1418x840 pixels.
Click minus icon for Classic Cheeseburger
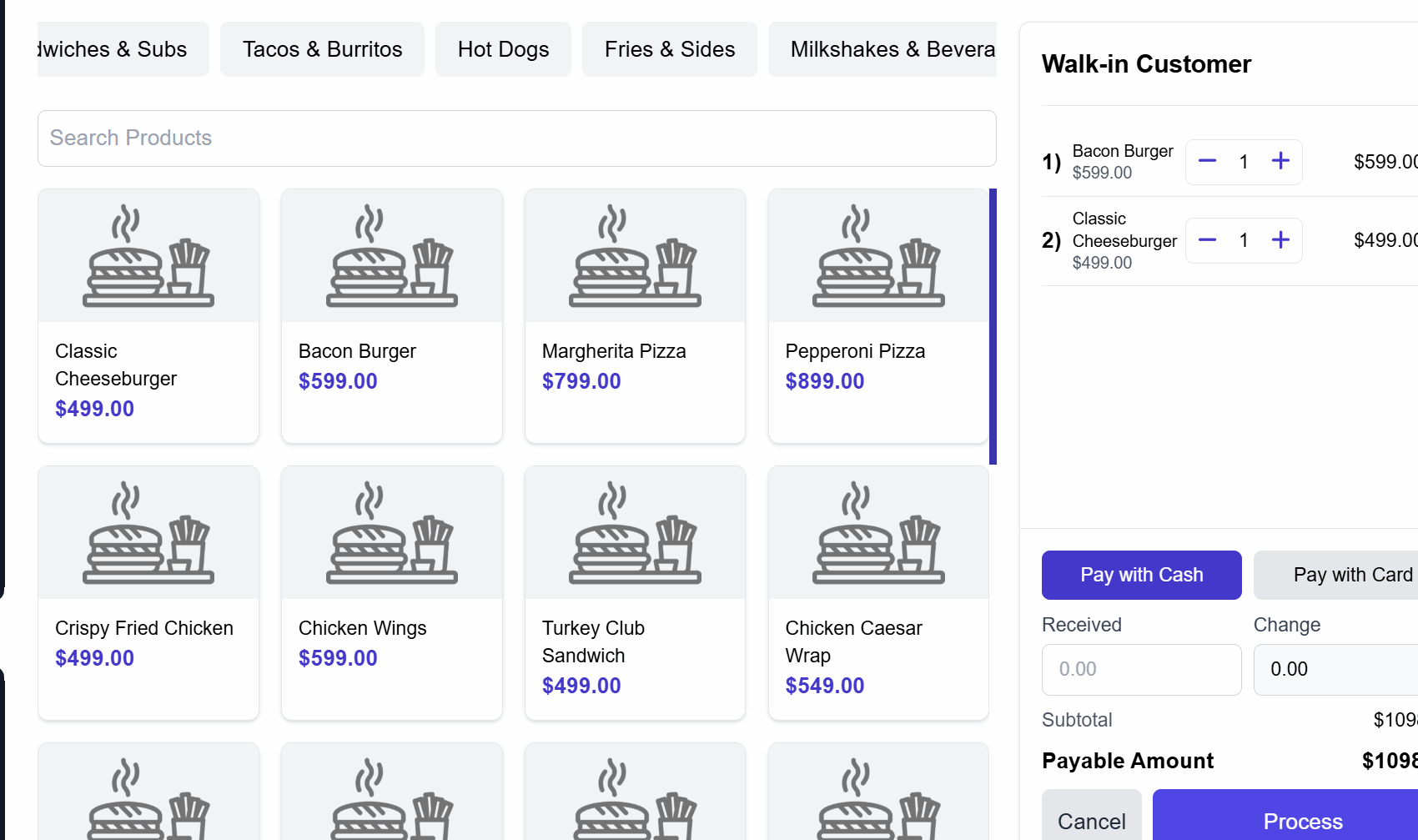[1207, 240]
